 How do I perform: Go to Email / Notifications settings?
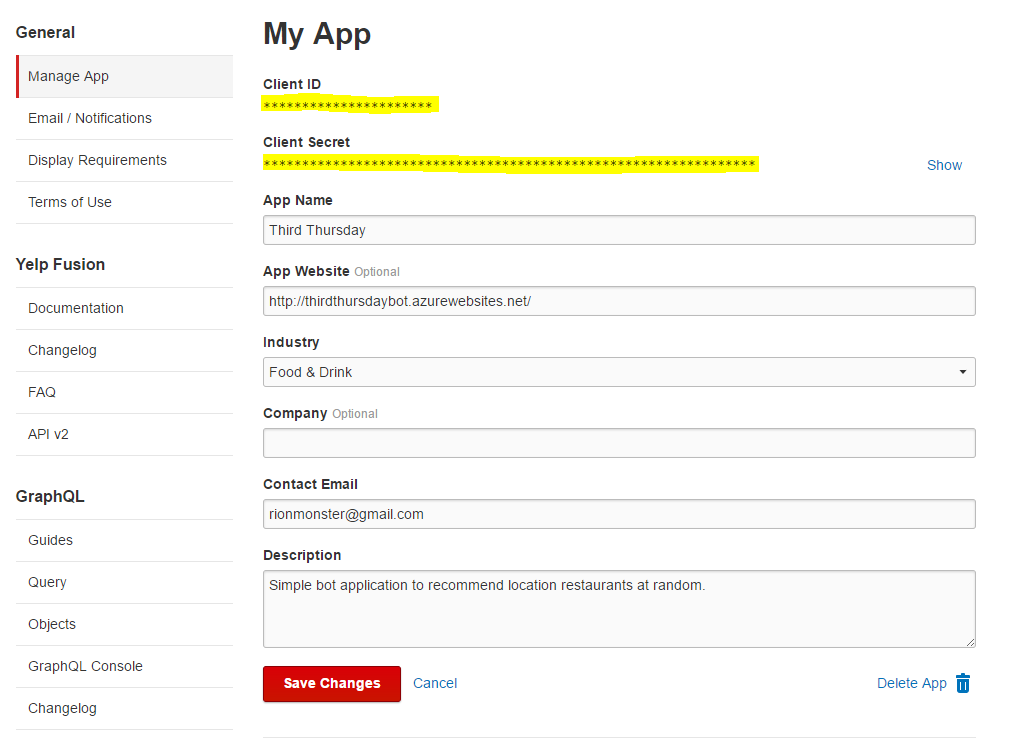pyautogui.click(x=124, y=118)
